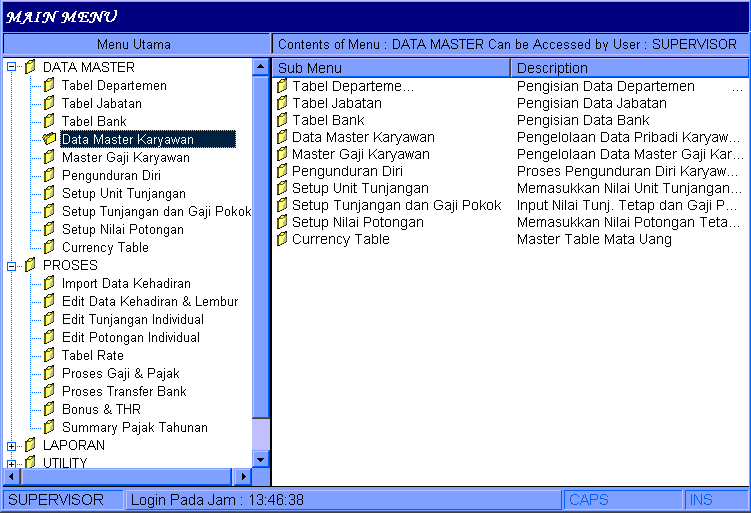The height and width of the screenshot is (513, 751).
Task: Click folder icon beside Summary Pajak Tahunan
Action: tap(49, 427)
